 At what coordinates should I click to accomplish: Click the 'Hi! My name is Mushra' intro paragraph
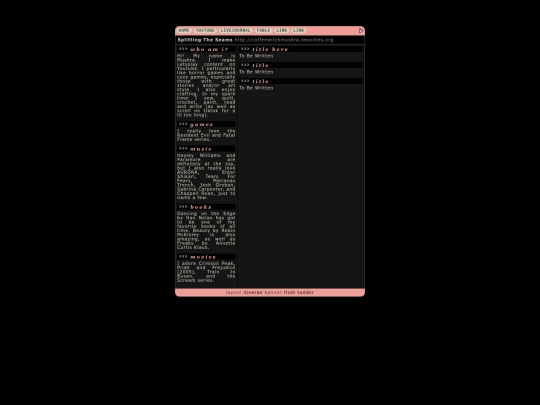(206, 85)
